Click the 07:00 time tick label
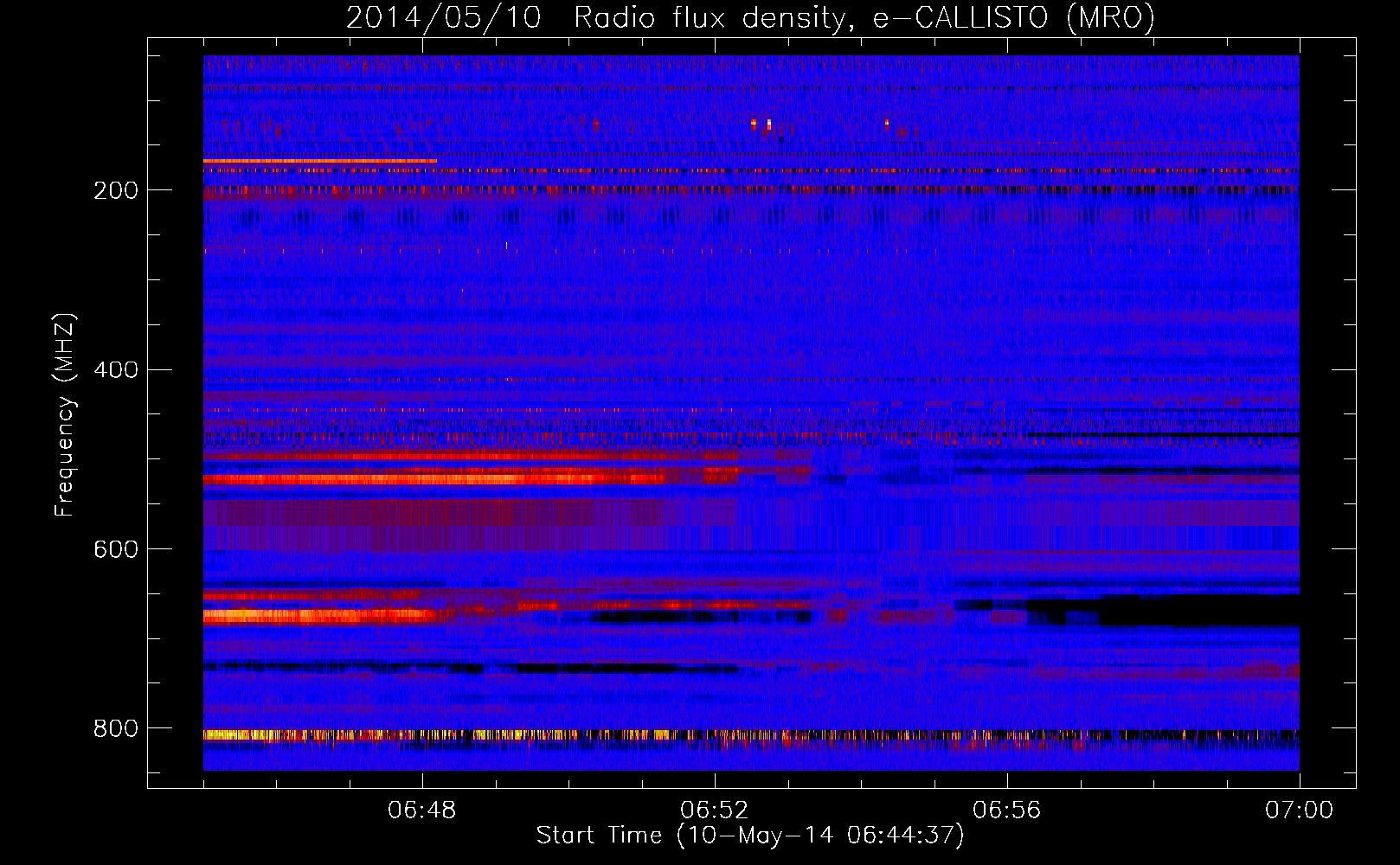The image size is (1400, 865). [1300, 811]
